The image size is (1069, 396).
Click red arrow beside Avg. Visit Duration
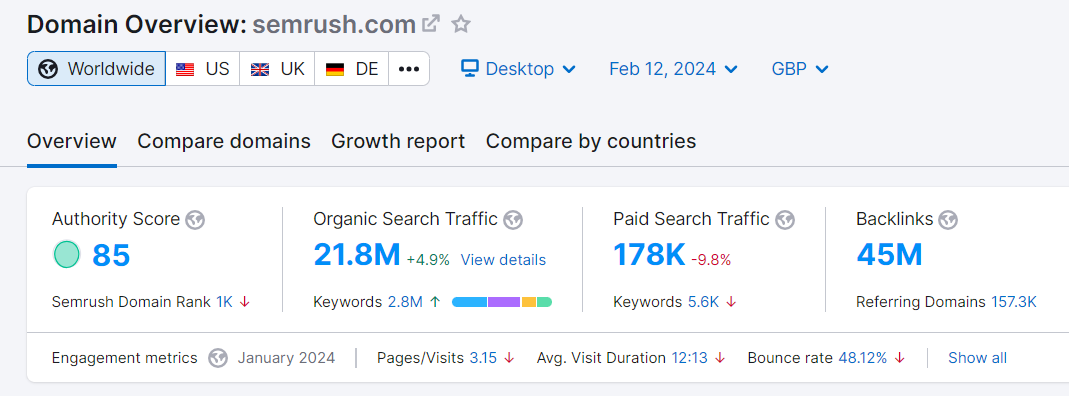click(721, 358)
